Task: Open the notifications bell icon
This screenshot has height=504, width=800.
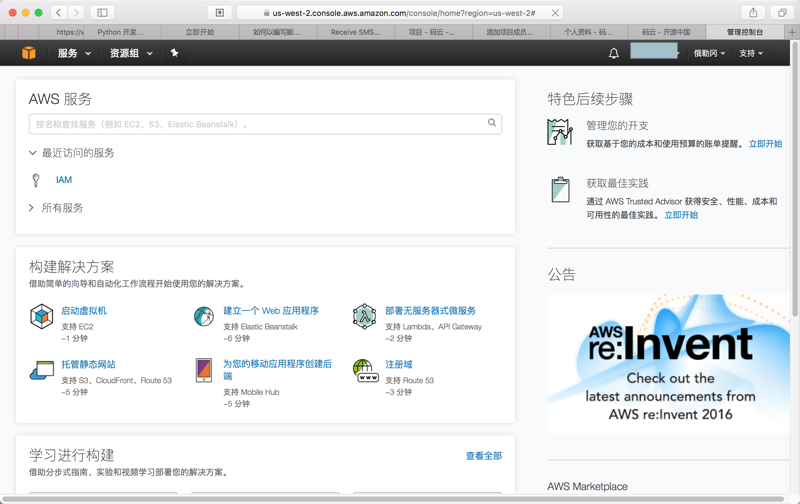Action: 614,53
